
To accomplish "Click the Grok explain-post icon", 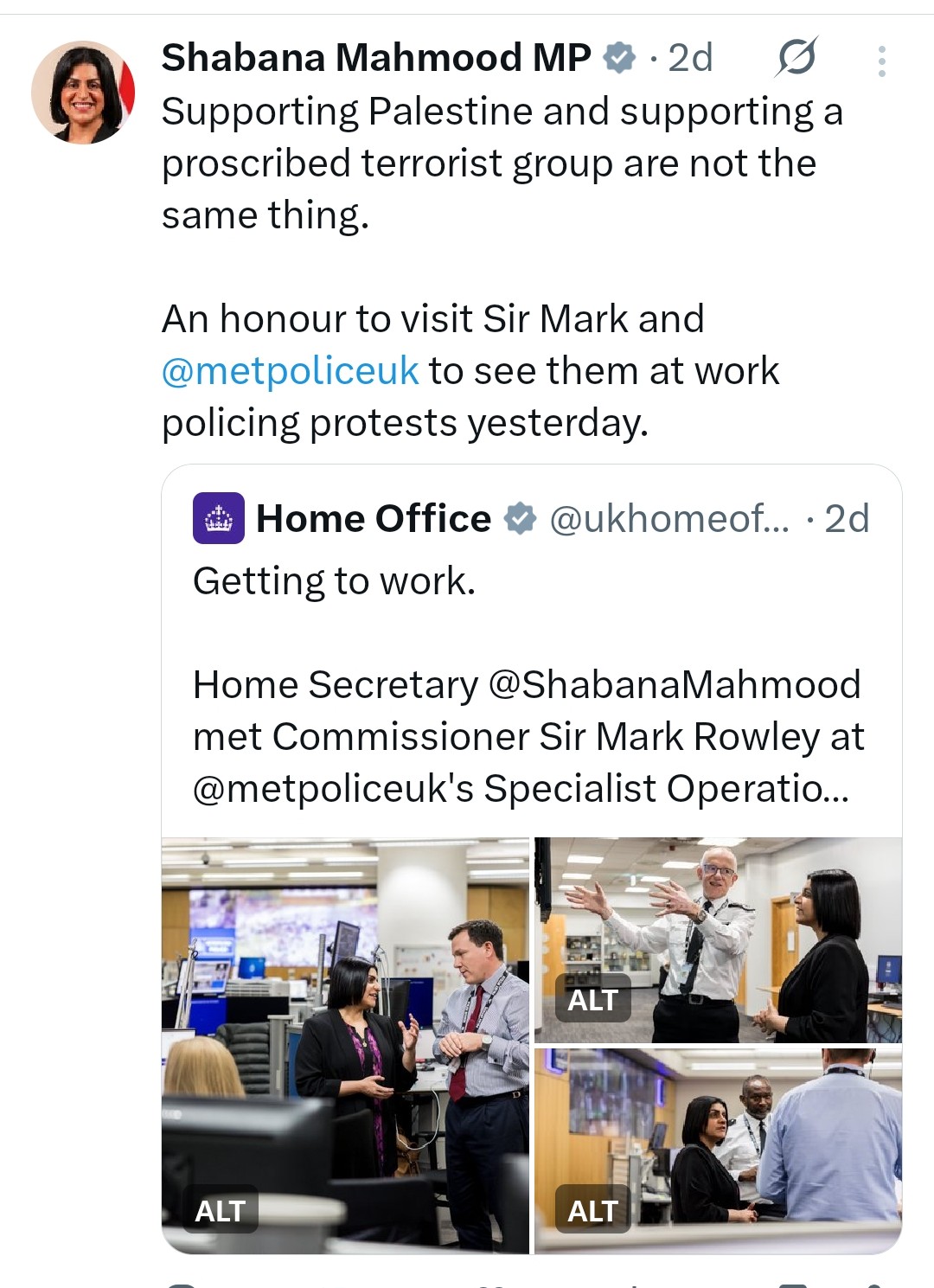I will click(x=796, y=58).
